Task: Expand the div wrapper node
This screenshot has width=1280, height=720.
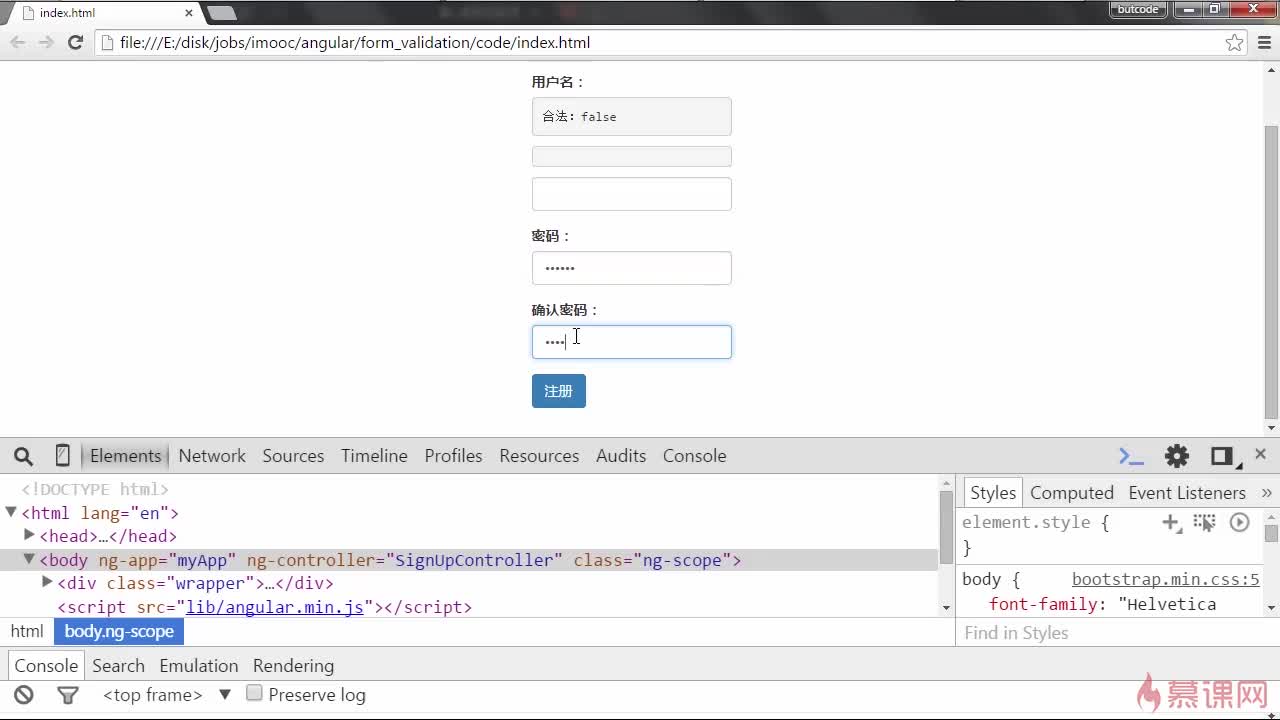Action: coord(47,582)
